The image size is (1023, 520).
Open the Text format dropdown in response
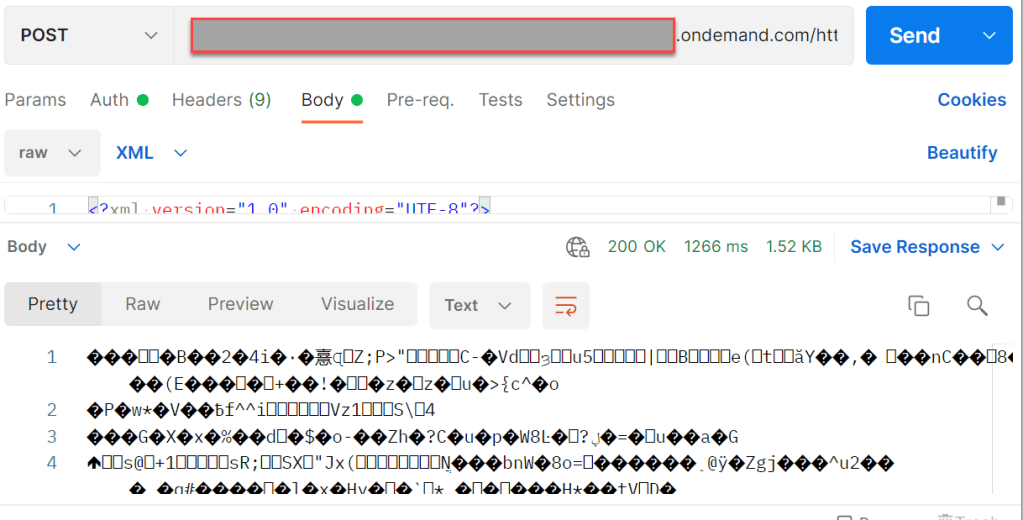pos(479,306)
